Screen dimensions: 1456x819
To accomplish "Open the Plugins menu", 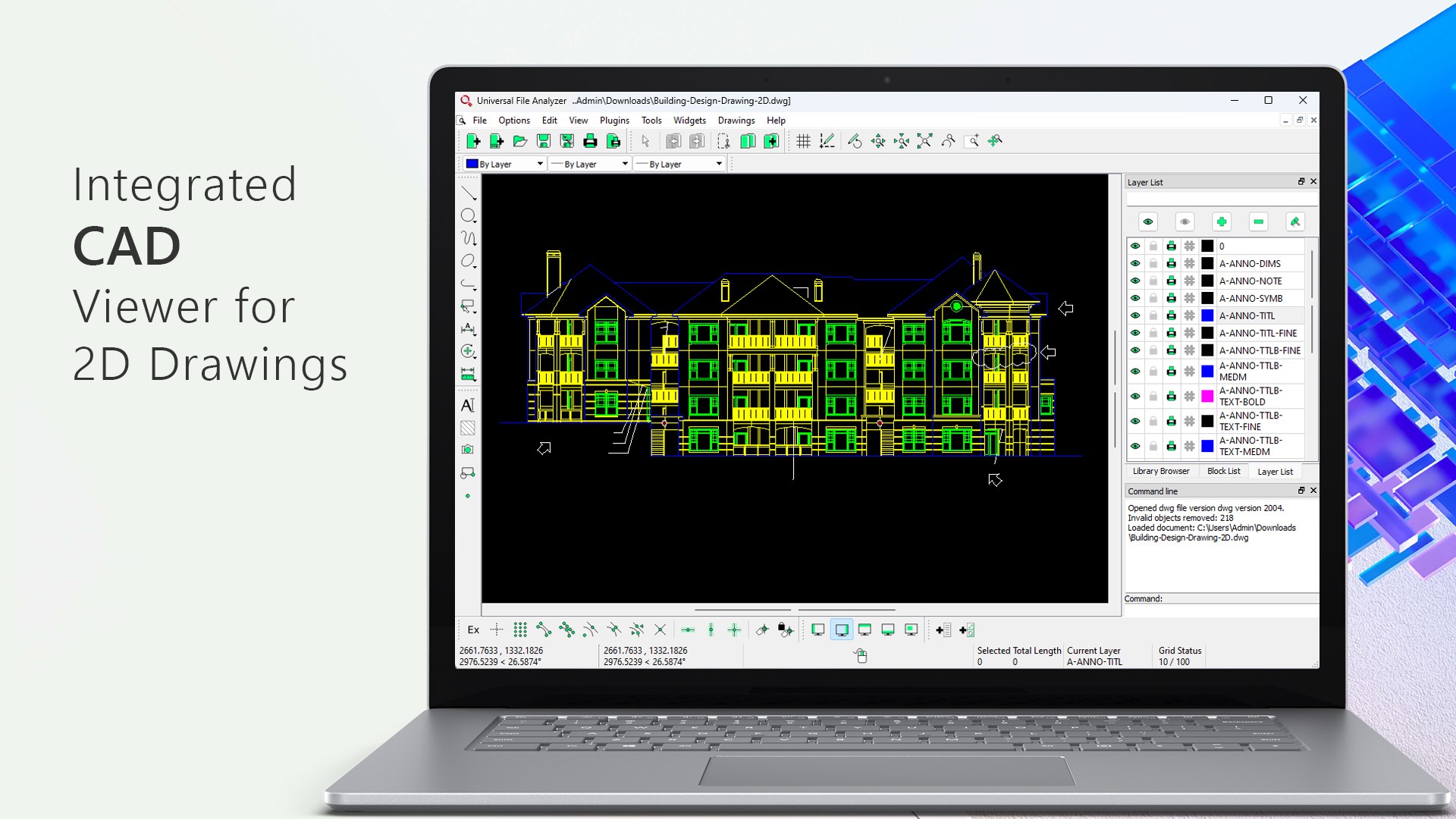I will click(614, 121).
